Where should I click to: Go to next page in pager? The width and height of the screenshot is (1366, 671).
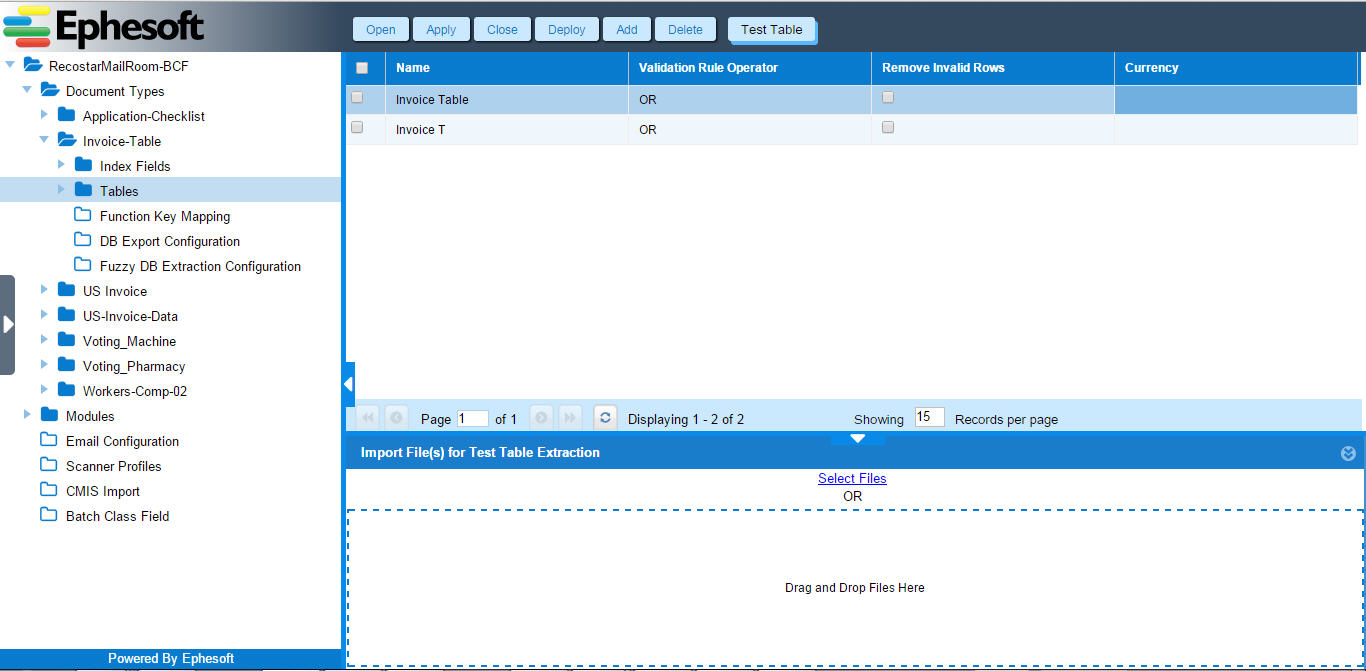[x=541, y=418]
